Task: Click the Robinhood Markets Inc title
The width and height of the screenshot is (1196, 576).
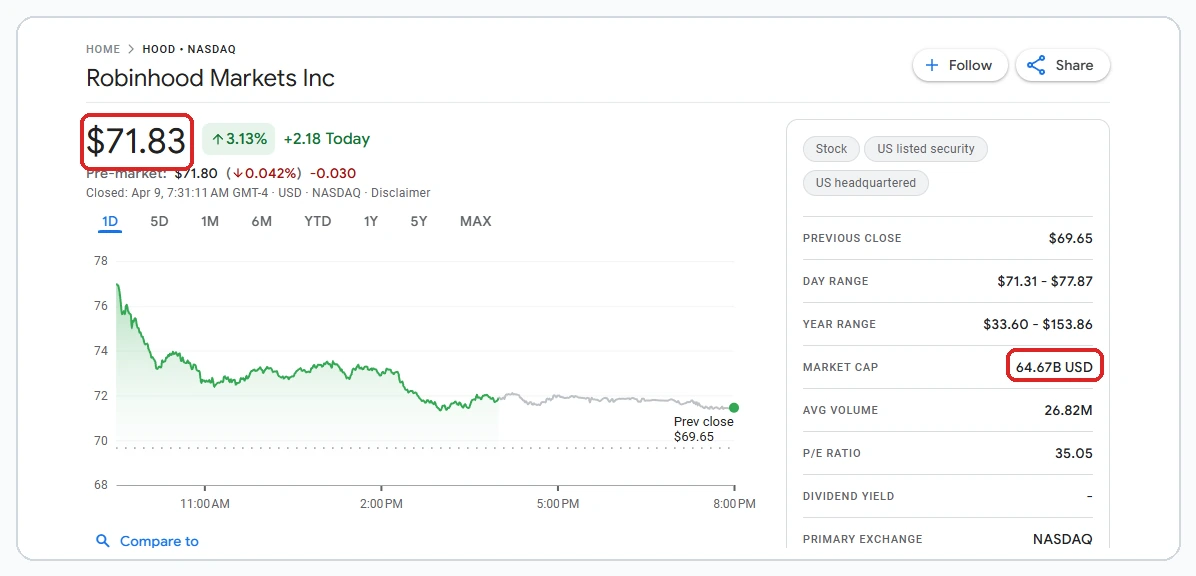Action: click(209, 78)
